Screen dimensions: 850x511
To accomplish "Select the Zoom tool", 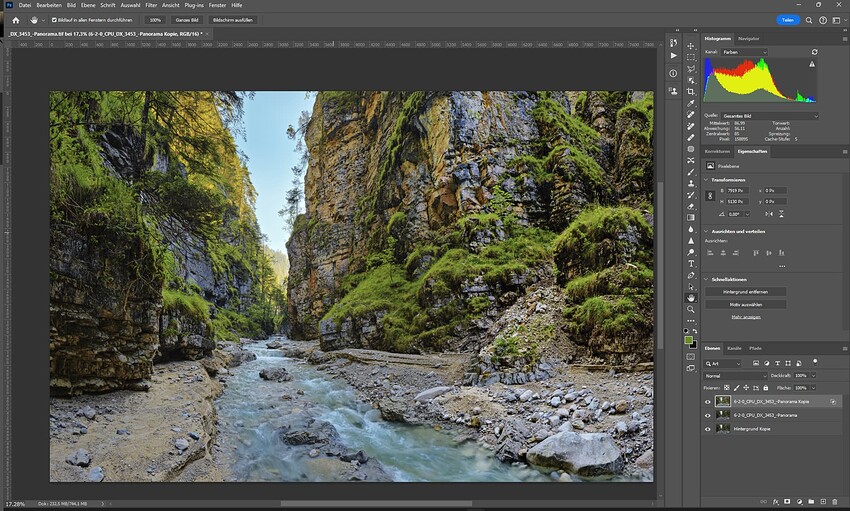I will 691,309.
